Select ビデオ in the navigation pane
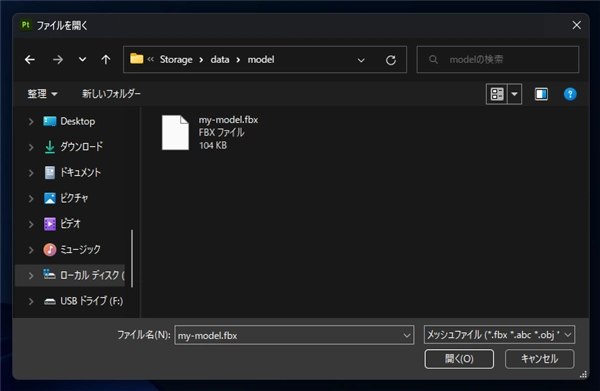 tap(70, 224)
